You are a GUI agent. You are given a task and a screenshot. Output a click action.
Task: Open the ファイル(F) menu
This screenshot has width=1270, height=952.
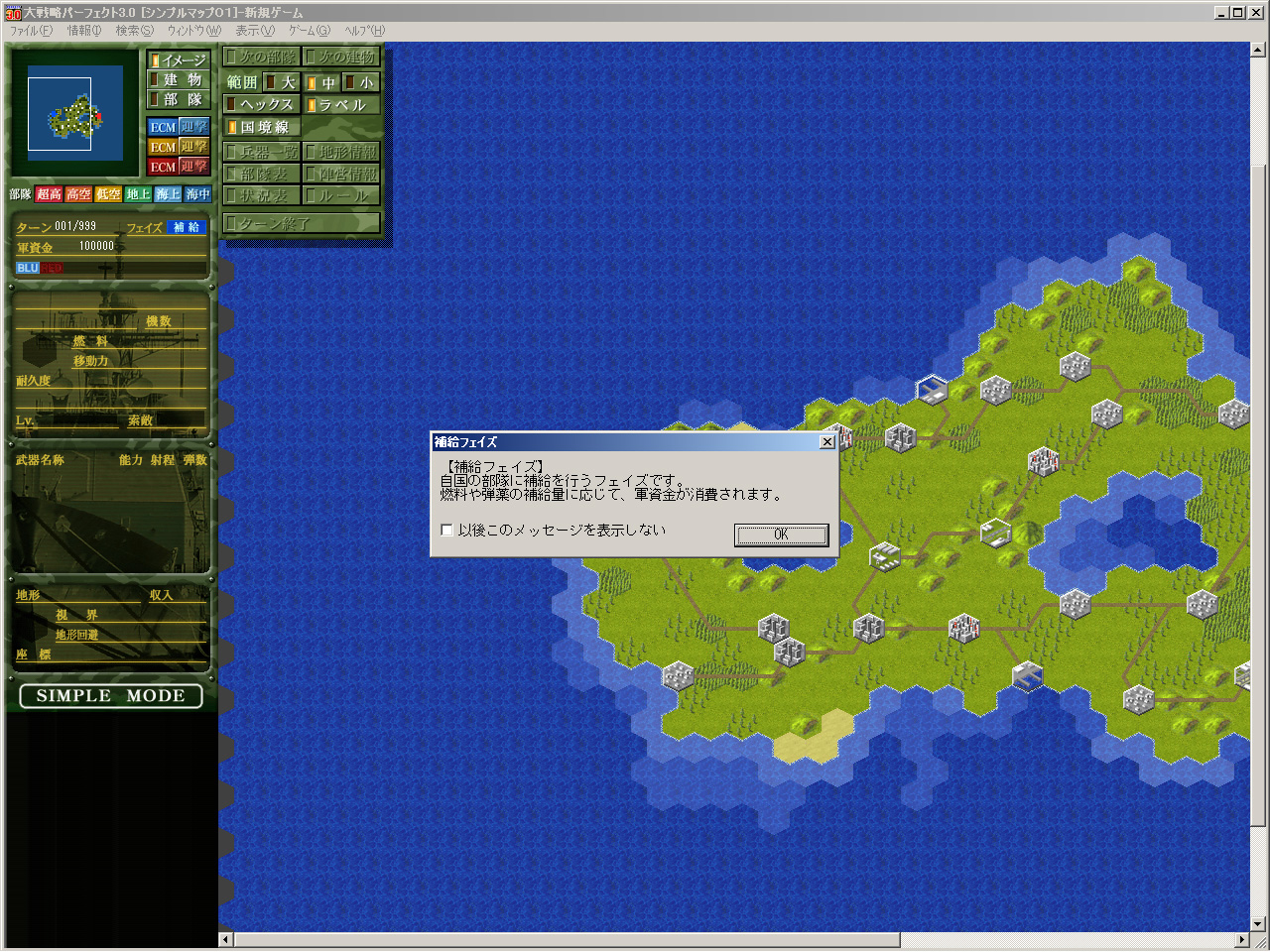31,31
